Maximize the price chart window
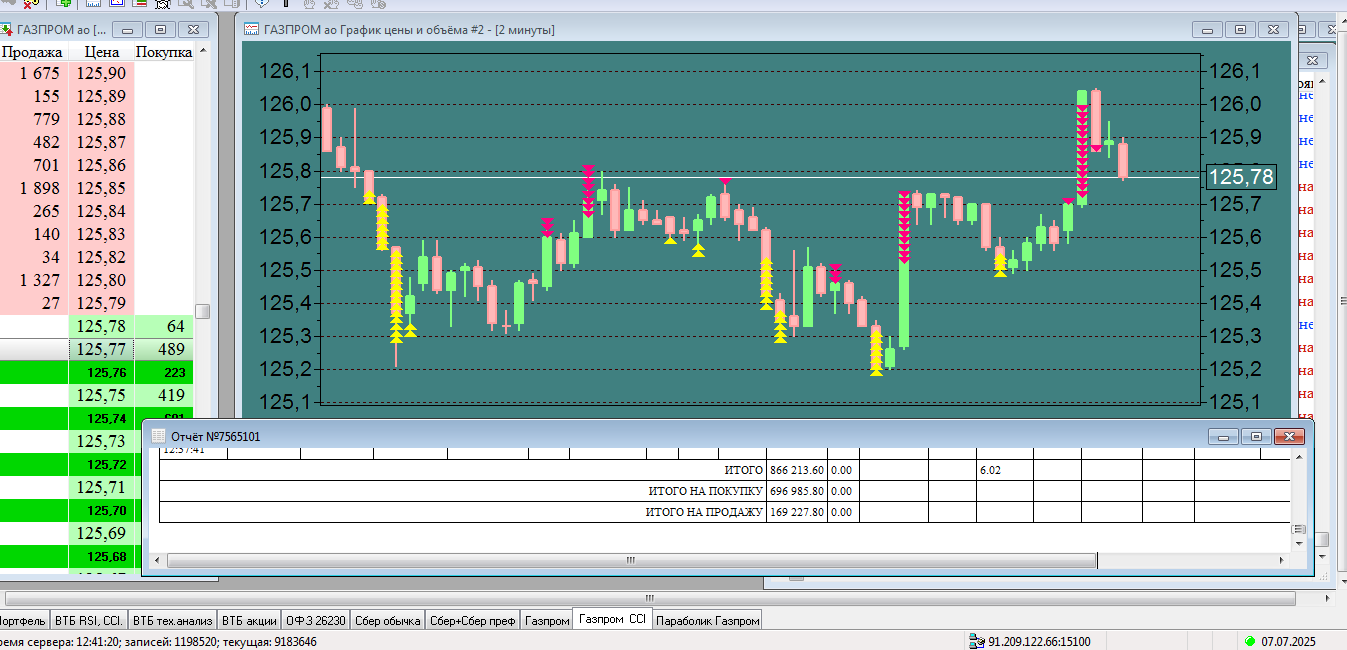 click(1240, 30)
